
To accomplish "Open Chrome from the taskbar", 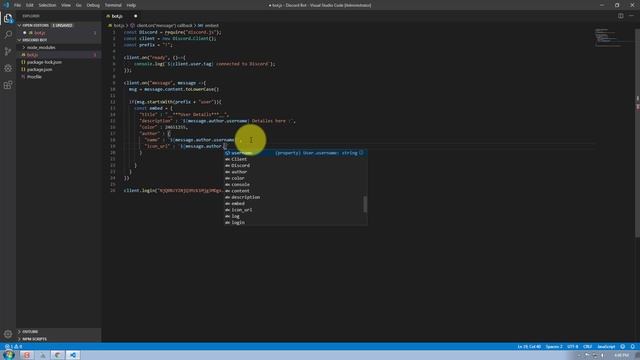I will [58, 355].
